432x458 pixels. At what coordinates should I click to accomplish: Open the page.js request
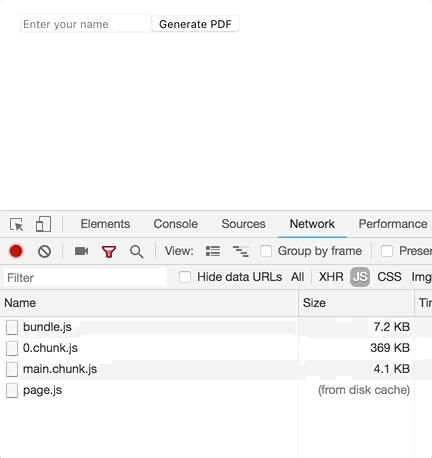[x=42, y=390]
